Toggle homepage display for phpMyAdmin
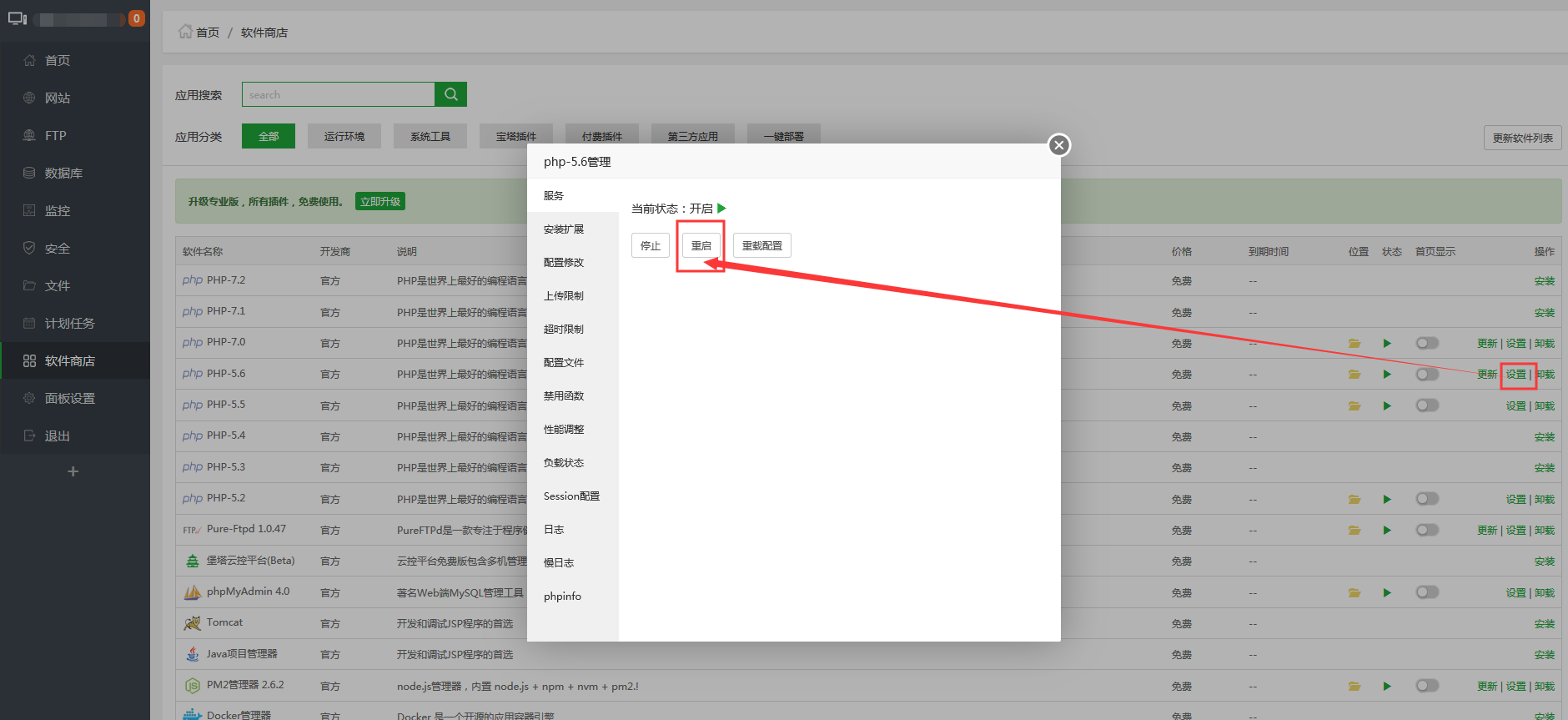 point(1427,592)
